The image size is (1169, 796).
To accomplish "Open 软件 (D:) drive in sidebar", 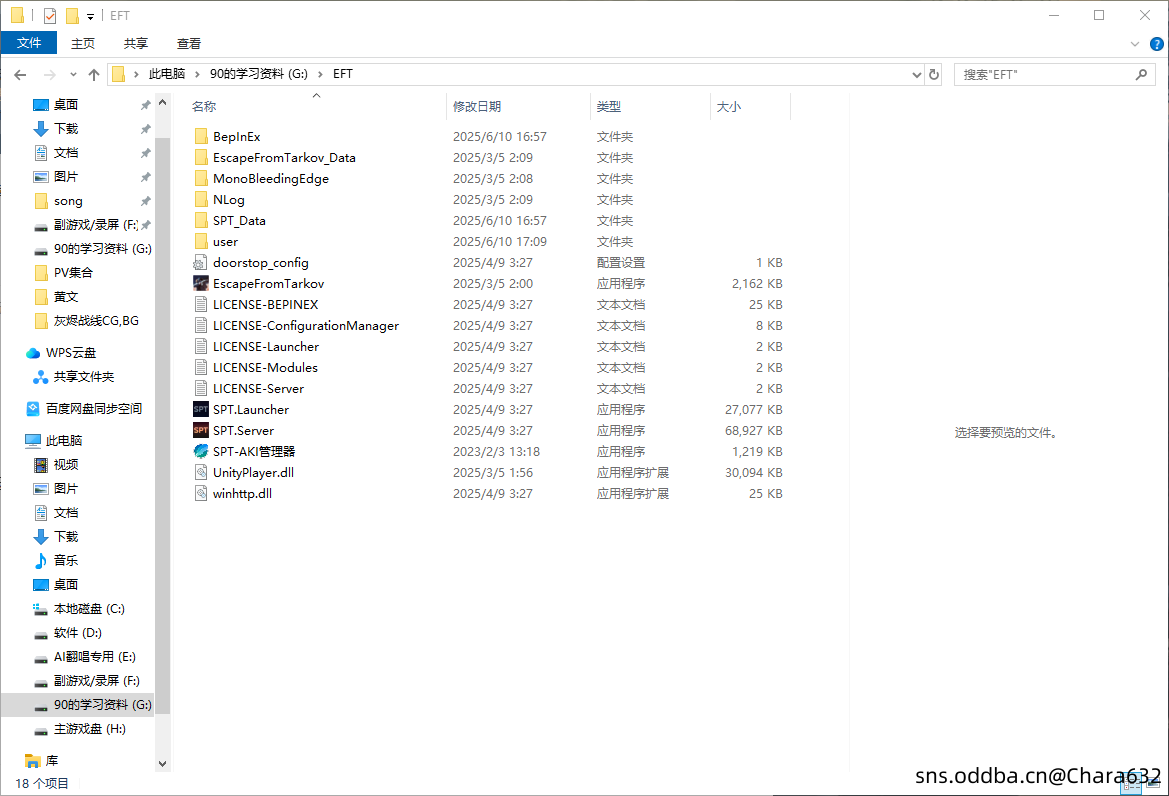I will (x=78, y=633).
